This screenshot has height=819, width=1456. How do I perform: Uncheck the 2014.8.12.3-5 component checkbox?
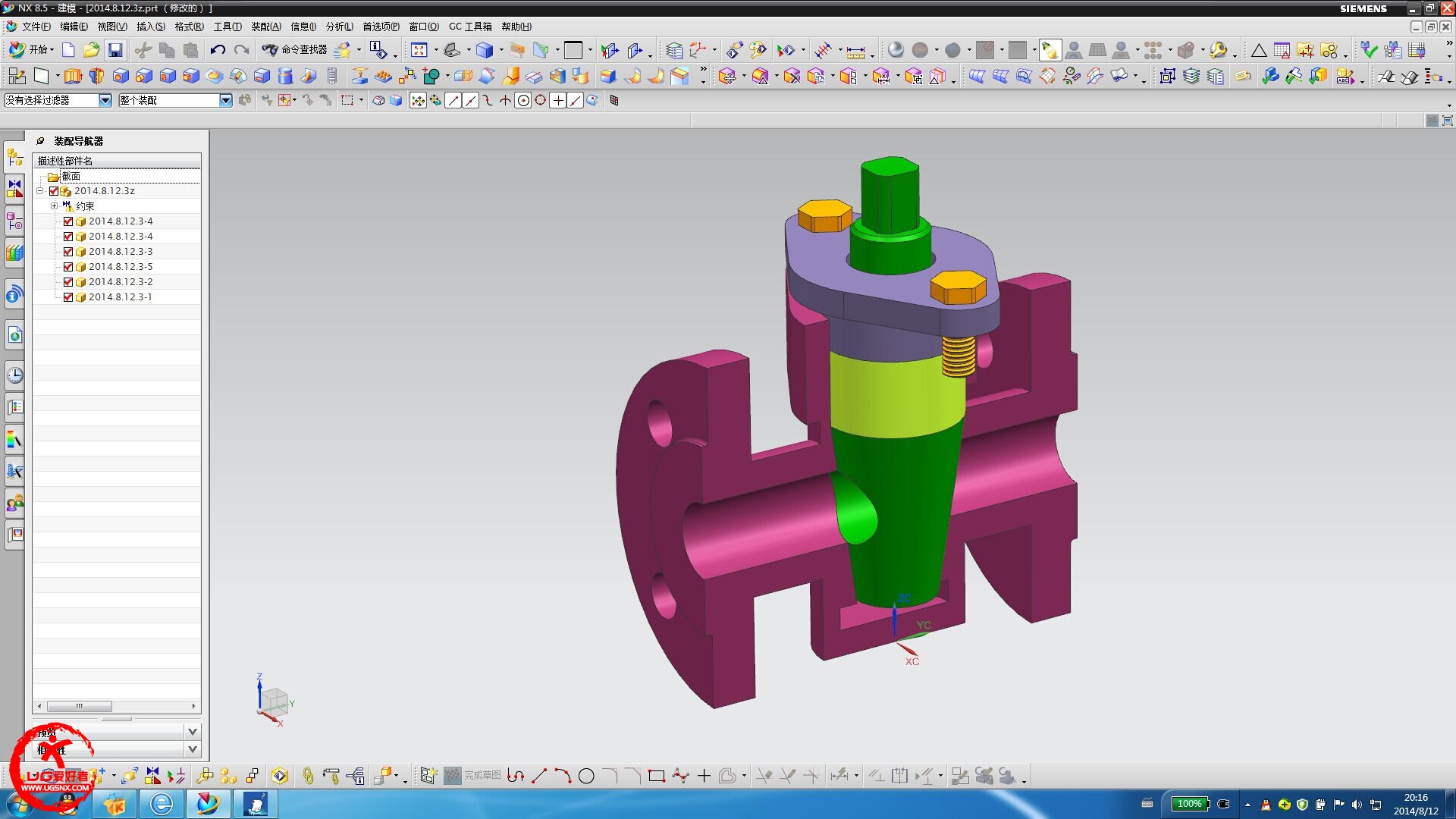click(68, 267)
